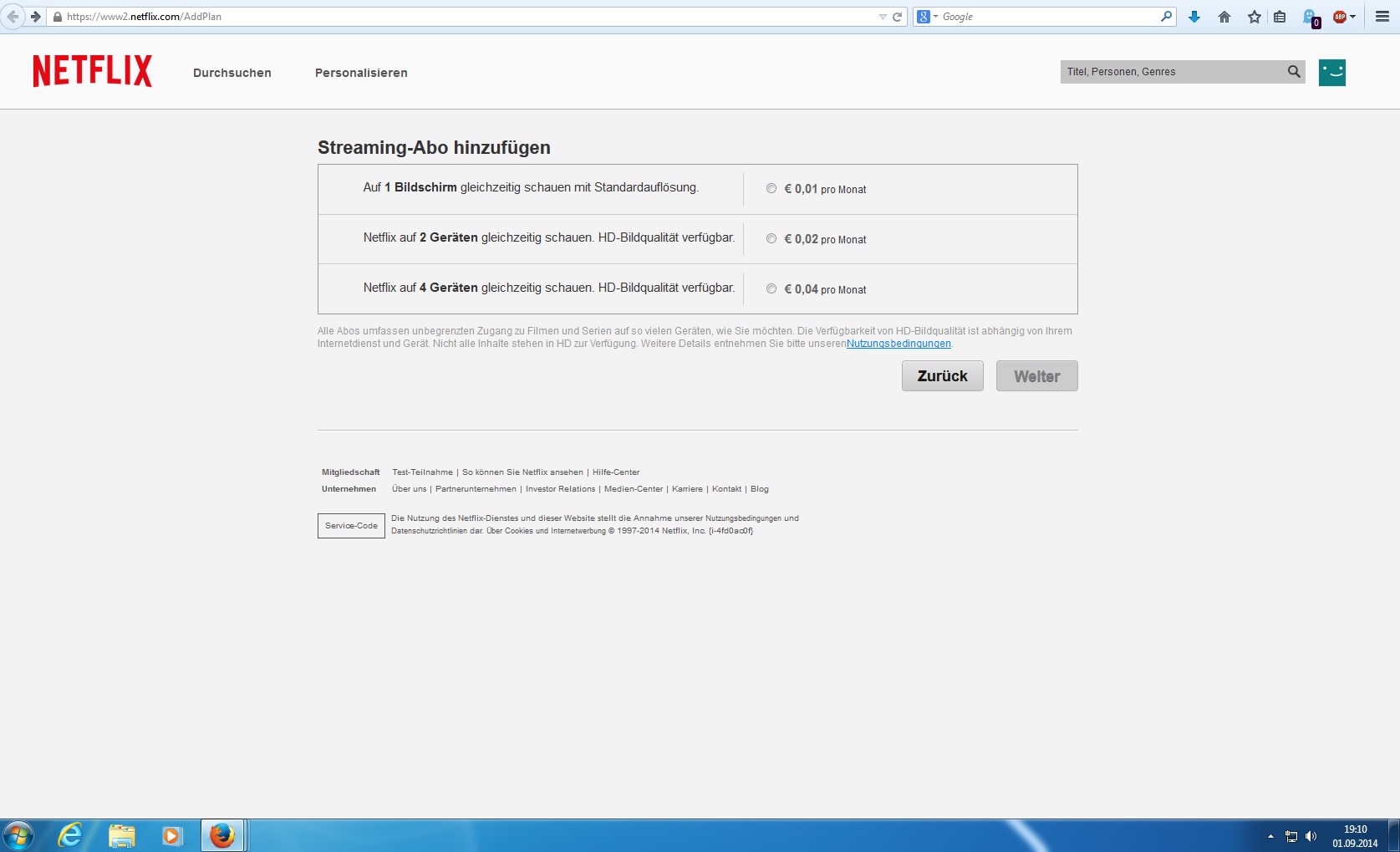Click the Streaming-Abo hinzufügen heading
1400x852 pixels.
click(434, 148)
